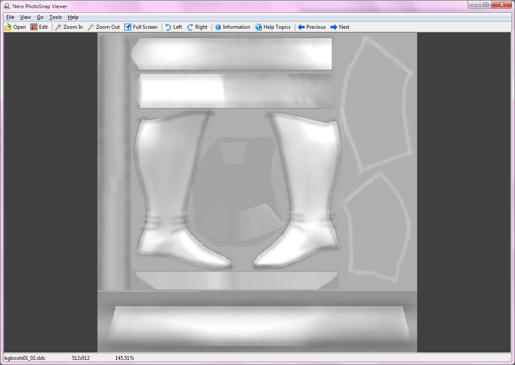
Task: Open the File menu
Action: point(10,17)
